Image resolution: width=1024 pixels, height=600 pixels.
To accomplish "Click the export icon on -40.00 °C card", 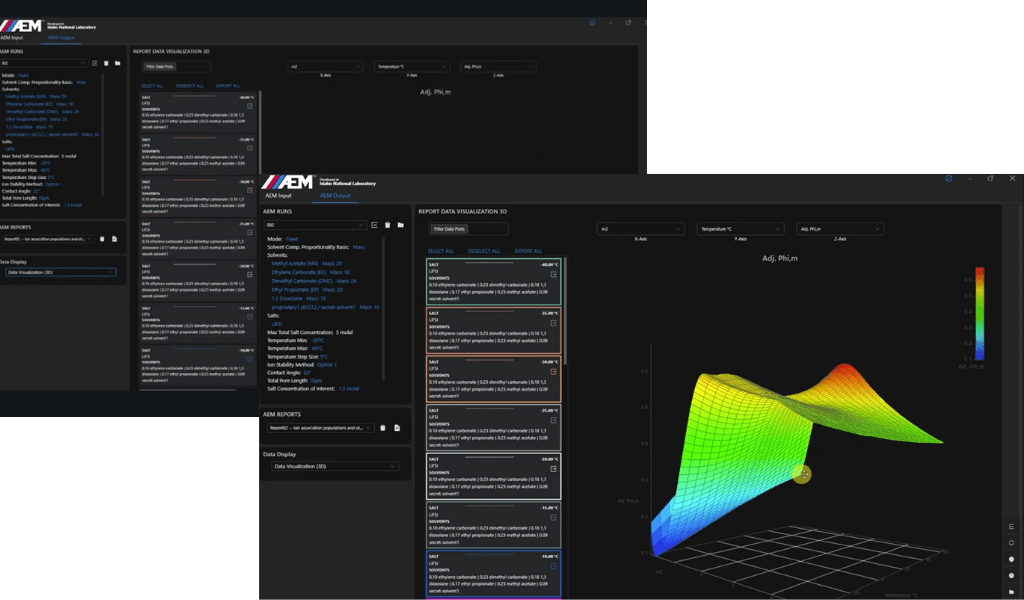I will pyautogui.click(x=554, y=274).
